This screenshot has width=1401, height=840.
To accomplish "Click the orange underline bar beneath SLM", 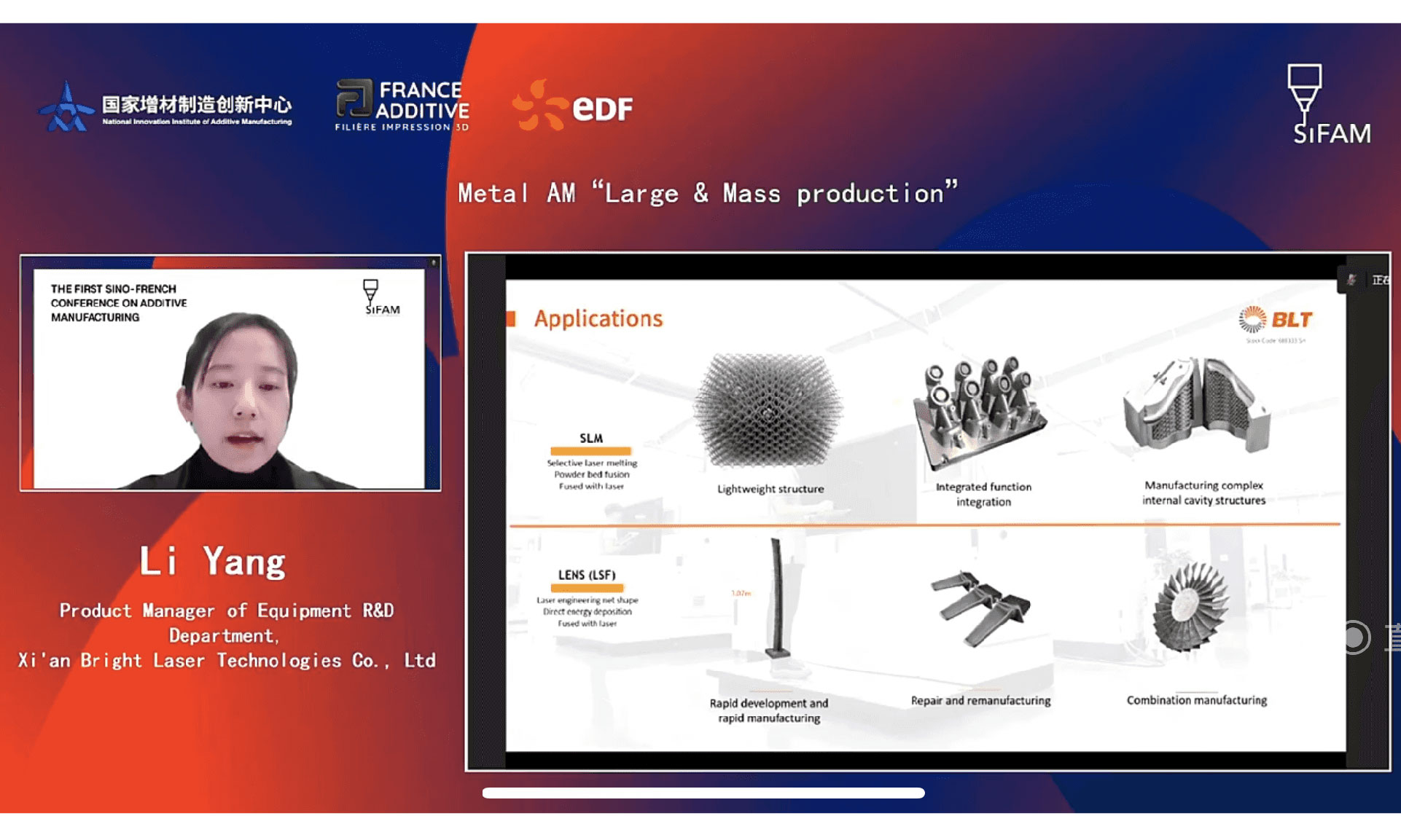I will click(x=590, y=451).
